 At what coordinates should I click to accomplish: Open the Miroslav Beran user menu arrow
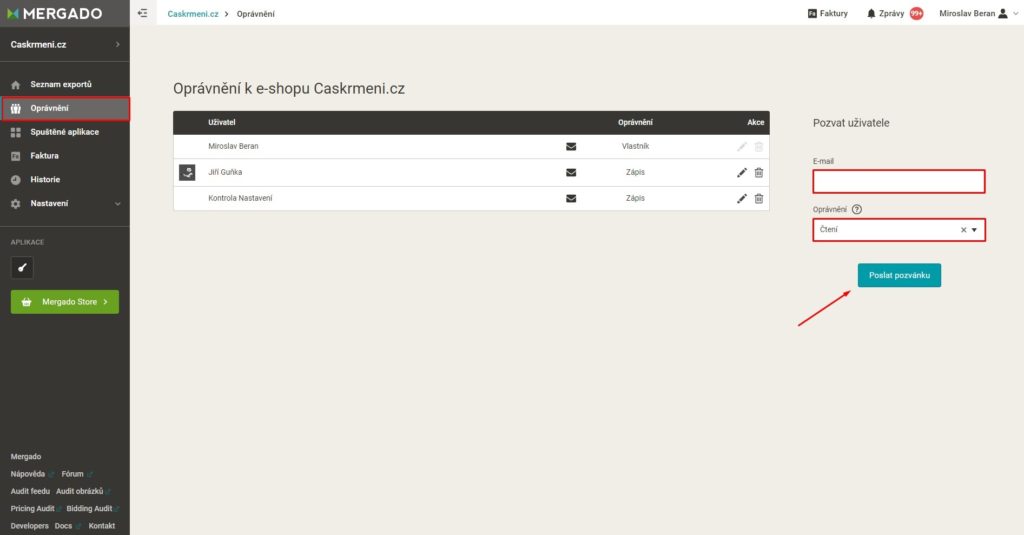click(x=1016, y=13)
